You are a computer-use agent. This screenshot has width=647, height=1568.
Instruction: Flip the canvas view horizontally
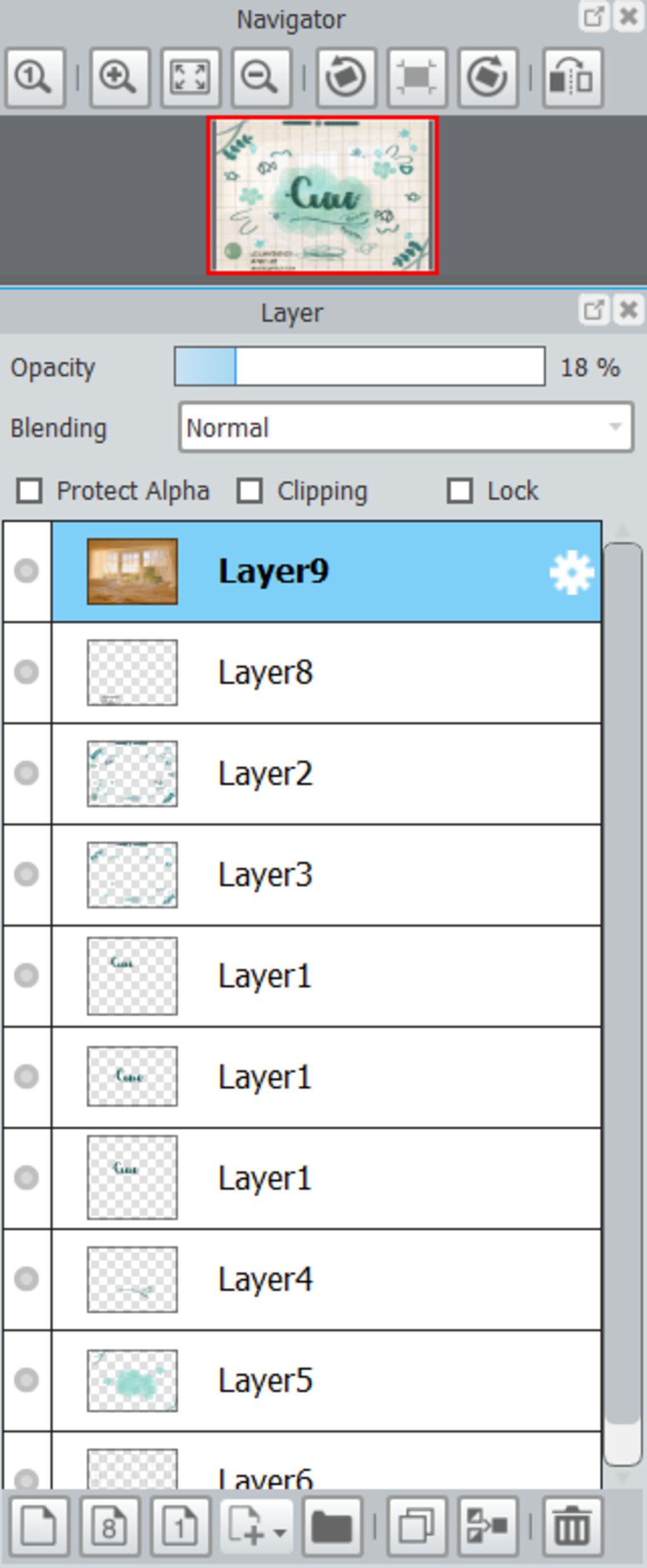tap(572, 78)
